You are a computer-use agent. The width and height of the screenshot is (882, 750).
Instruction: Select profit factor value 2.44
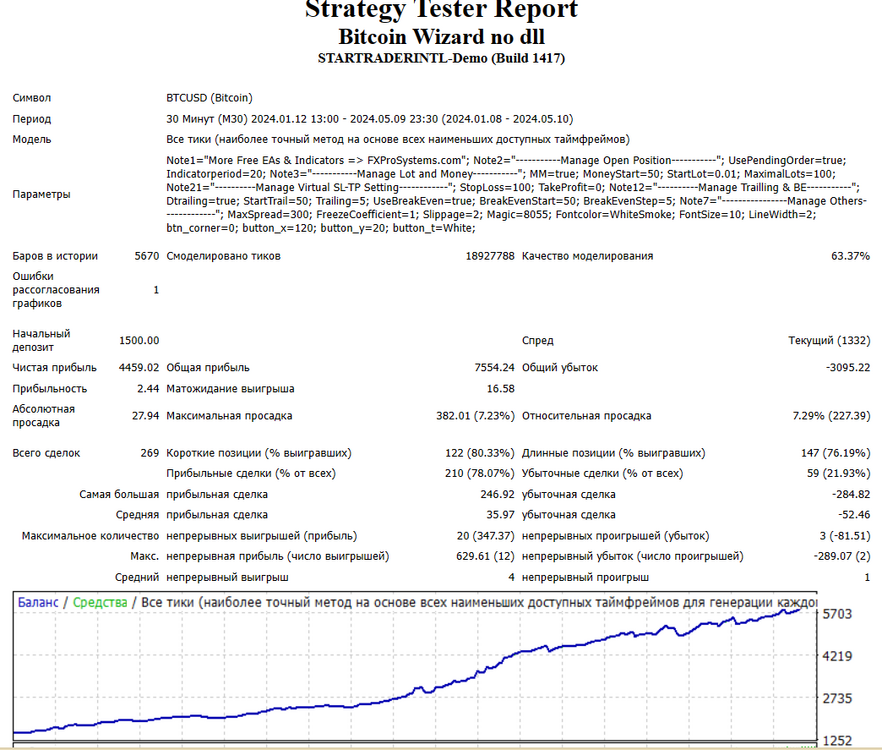[148, 389]
